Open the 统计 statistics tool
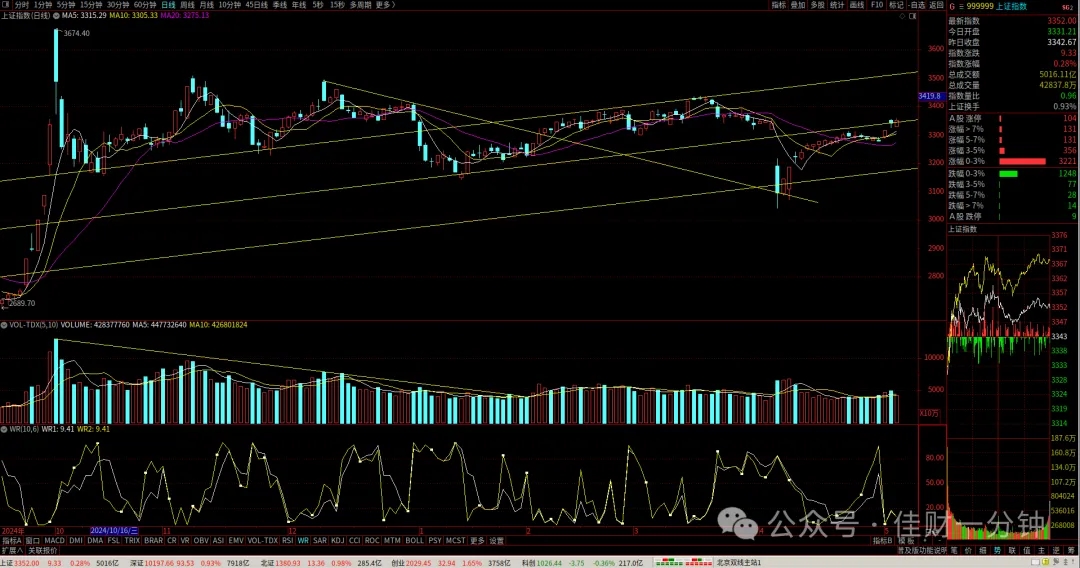The image size is (1080, 568). [x=837, y=5]
